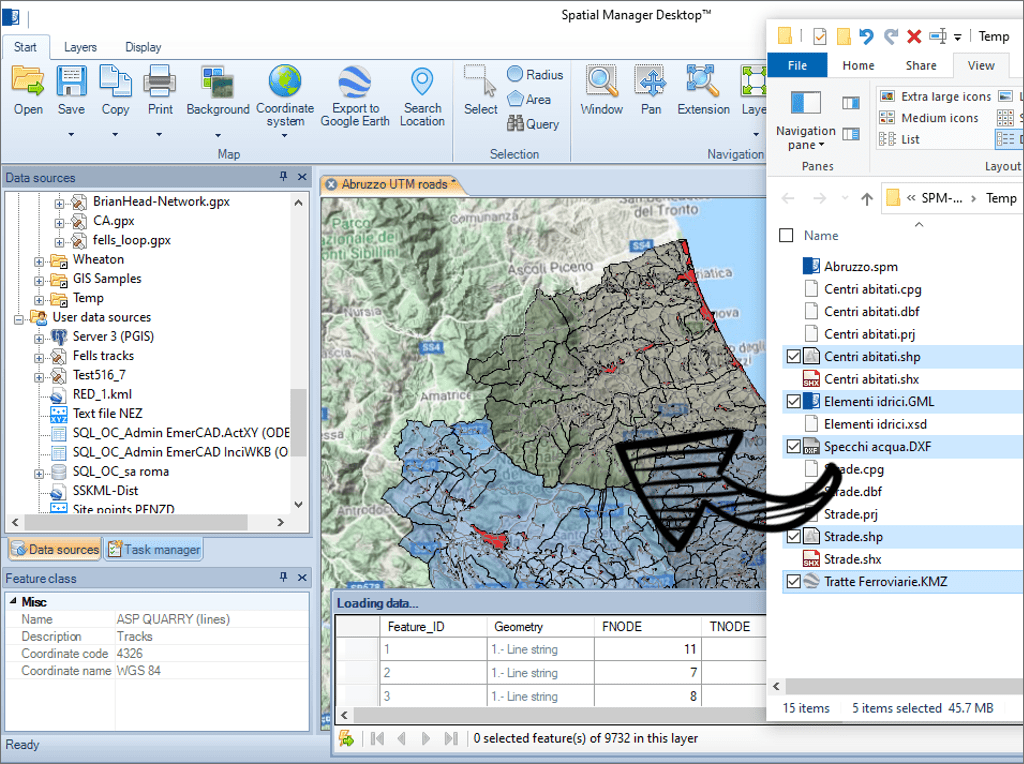
Task: Click the Rename icon in Explorer toolbar
Action: coord(938,37)
